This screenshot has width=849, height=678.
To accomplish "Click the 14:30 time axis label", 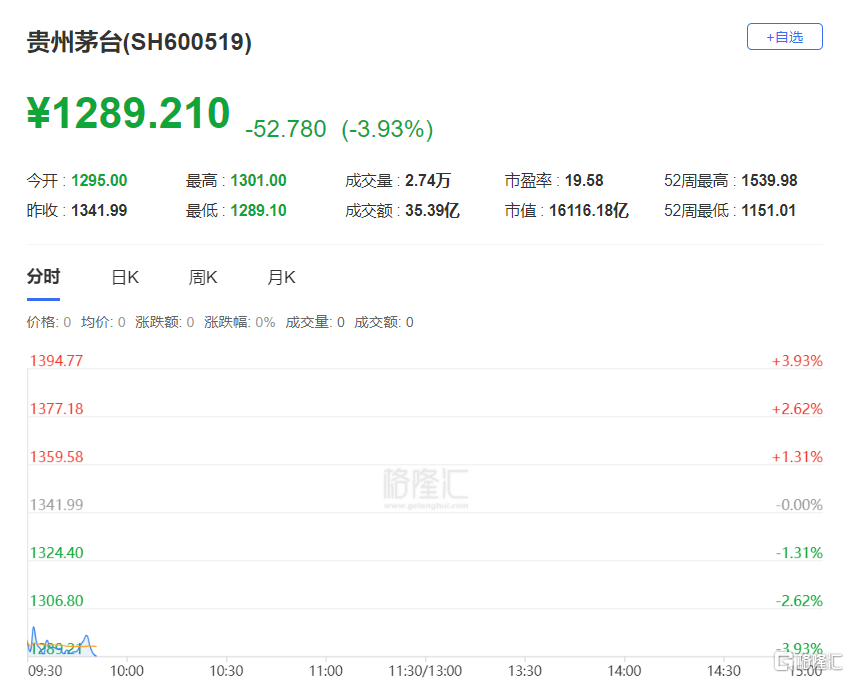I will pyautogui.click(x=724, y=671).
